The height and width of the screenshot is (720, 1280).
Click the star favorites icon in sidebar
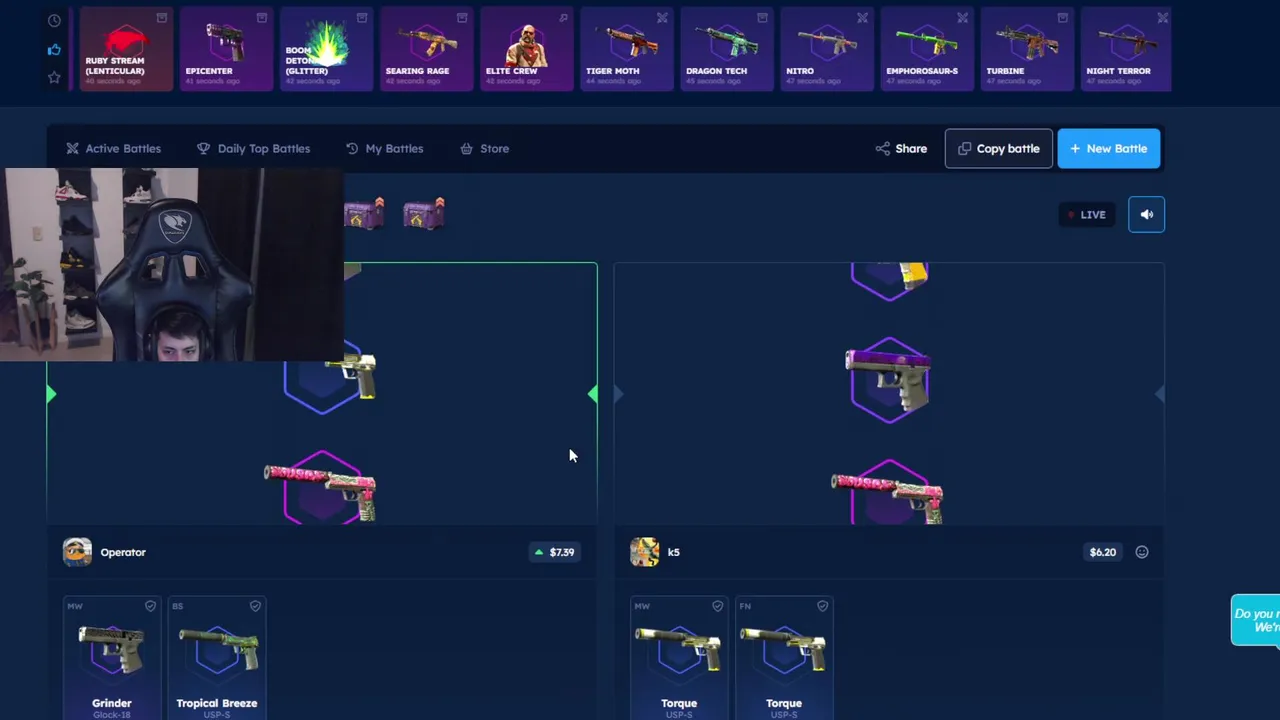[54, 77]
